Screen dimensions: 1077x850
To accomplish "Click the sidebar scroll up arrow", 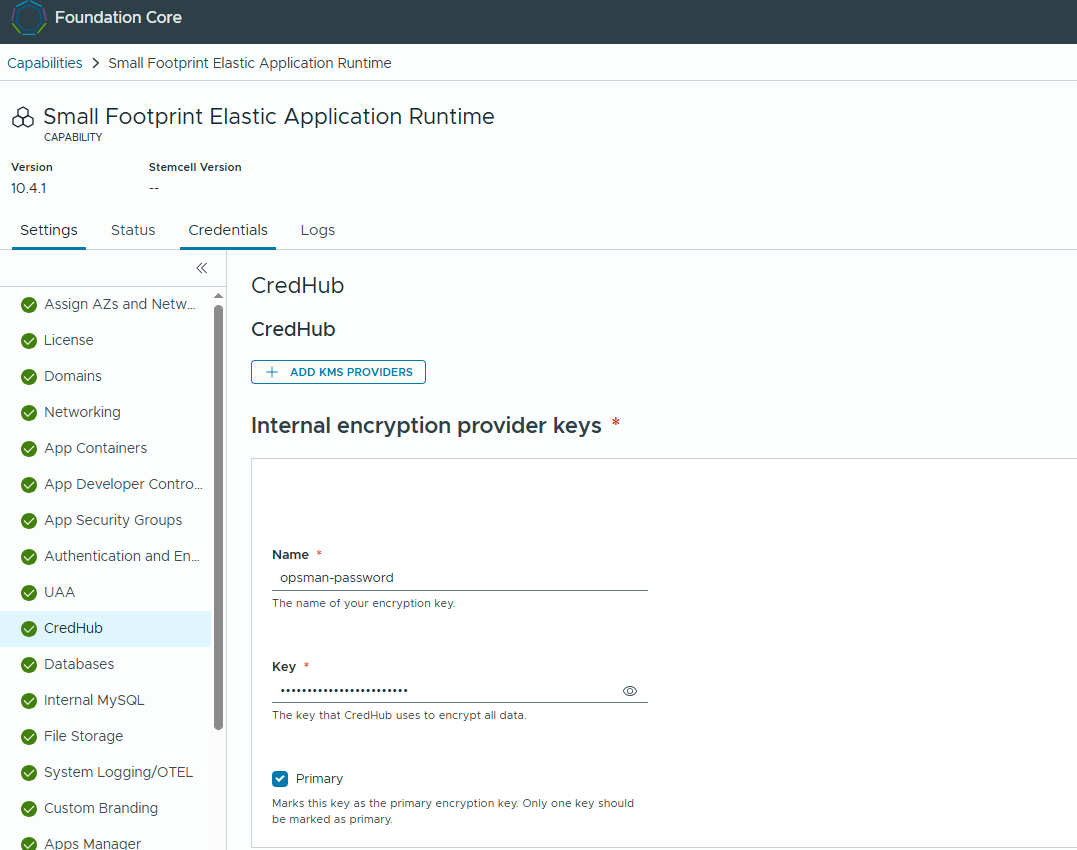I will (218, 296).
